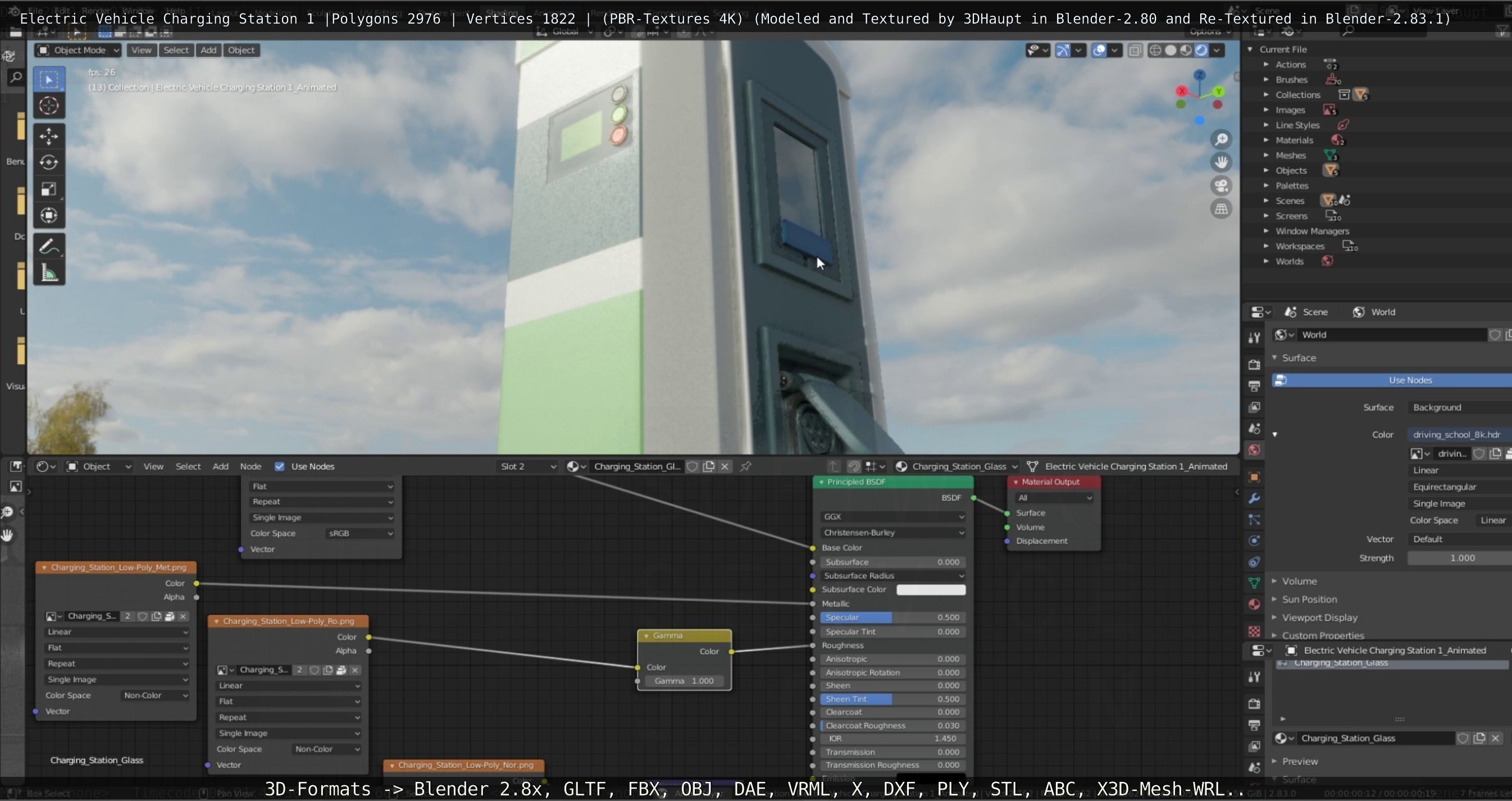Toggle viewport overlays button
The height and width of the screenshot is (801, 1512).
click(1099, 51)
